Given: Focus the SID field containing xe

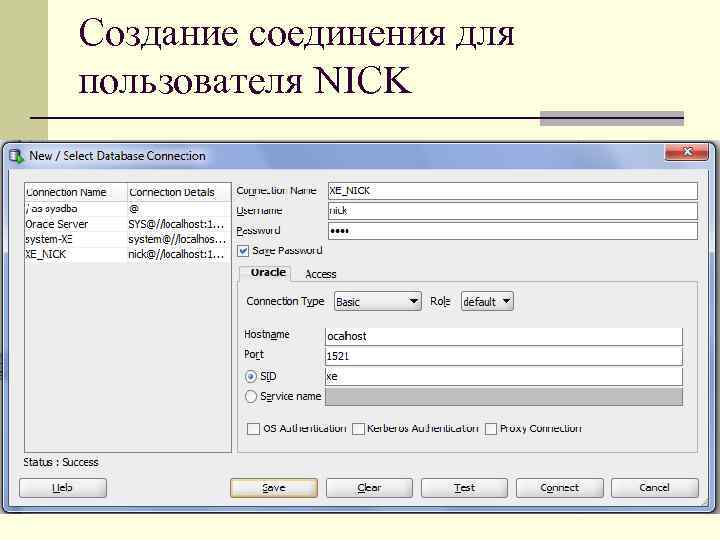Looking at the screenshot, I should pyautogui.click(x=504, y=377).
